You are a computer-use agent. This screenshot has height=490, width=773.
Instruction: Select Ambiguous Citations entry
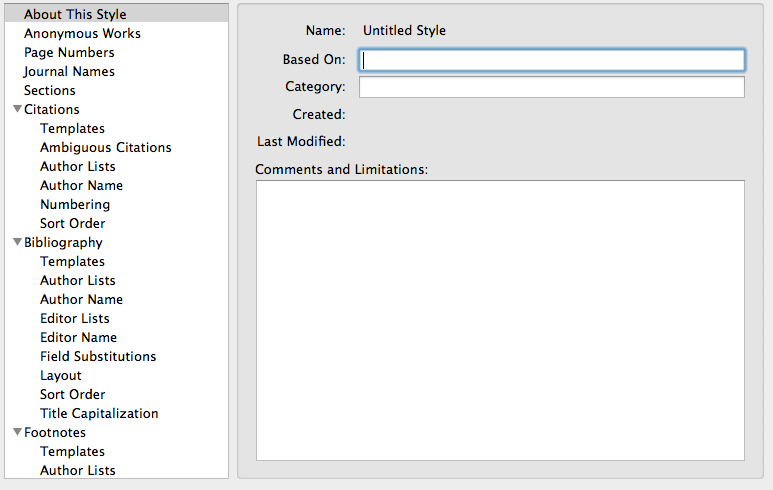[x=105, y=147]
